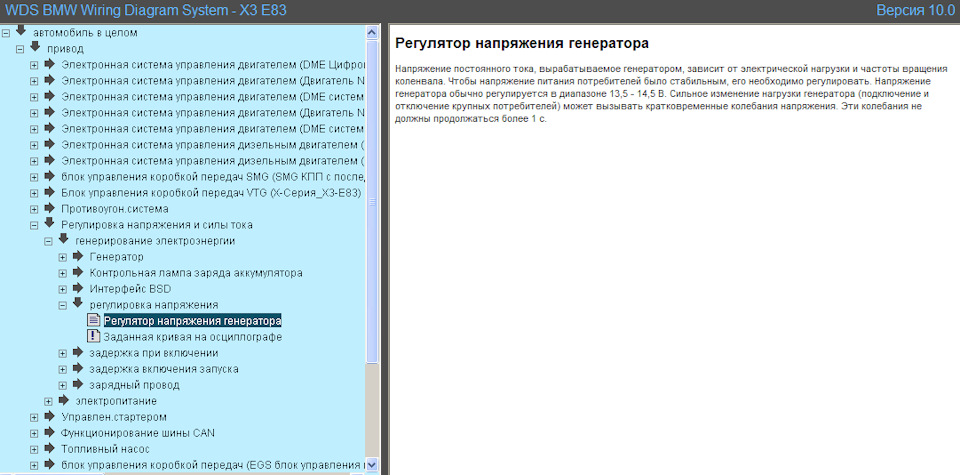Select the Противоугон.система label
Screen dimensions: 960x475
click(115, 209)
